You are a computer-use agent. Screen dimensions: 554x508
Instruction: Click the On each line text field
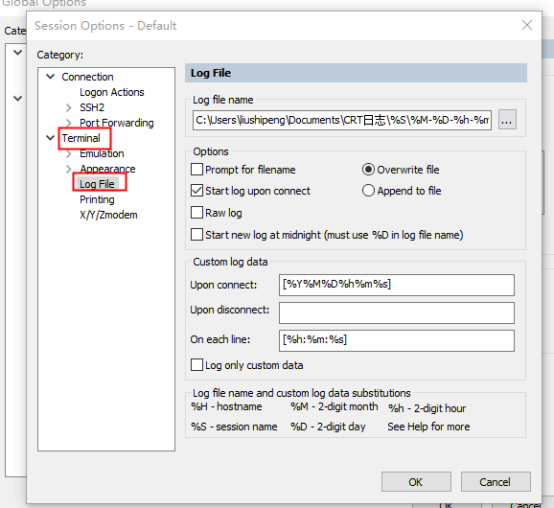pyautogui.click(x=396, y=341)
